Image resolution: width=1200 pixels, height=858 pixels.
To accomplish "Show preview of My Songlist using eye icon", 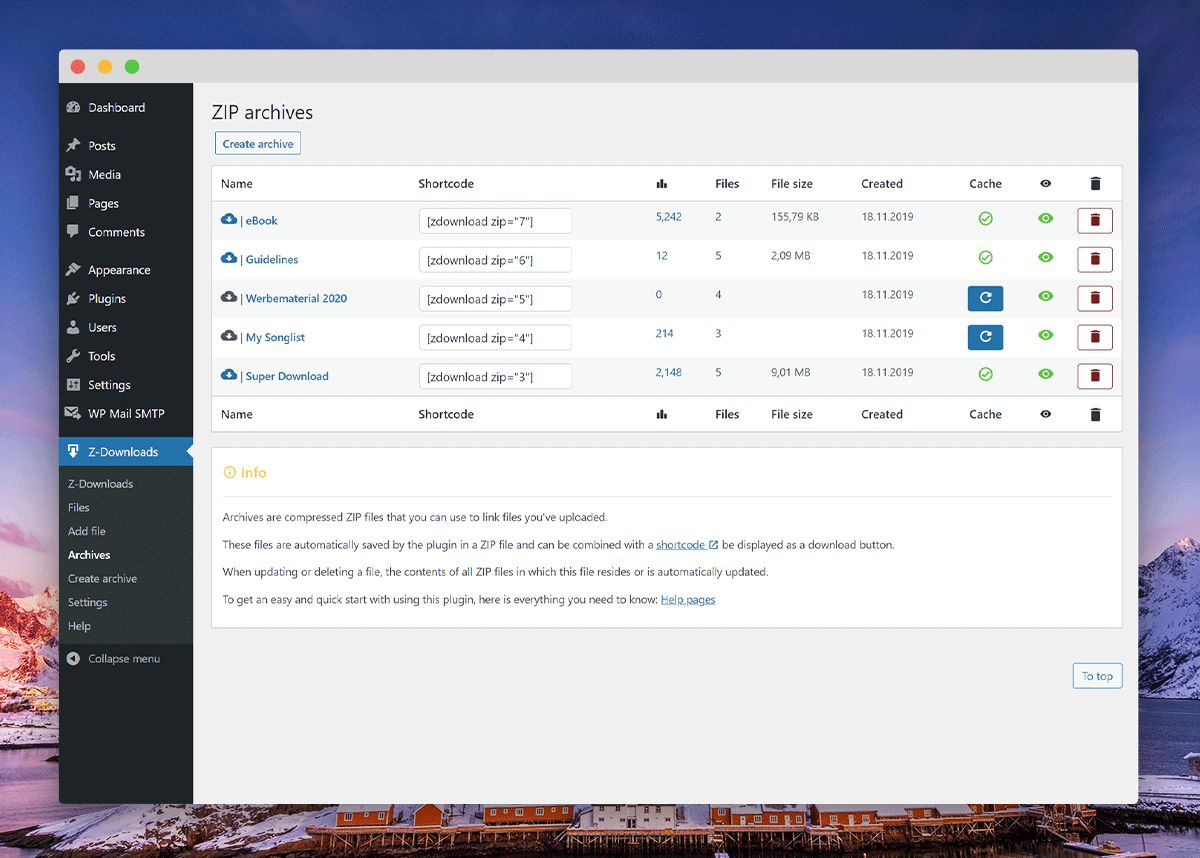I will tap(1045, 337).
